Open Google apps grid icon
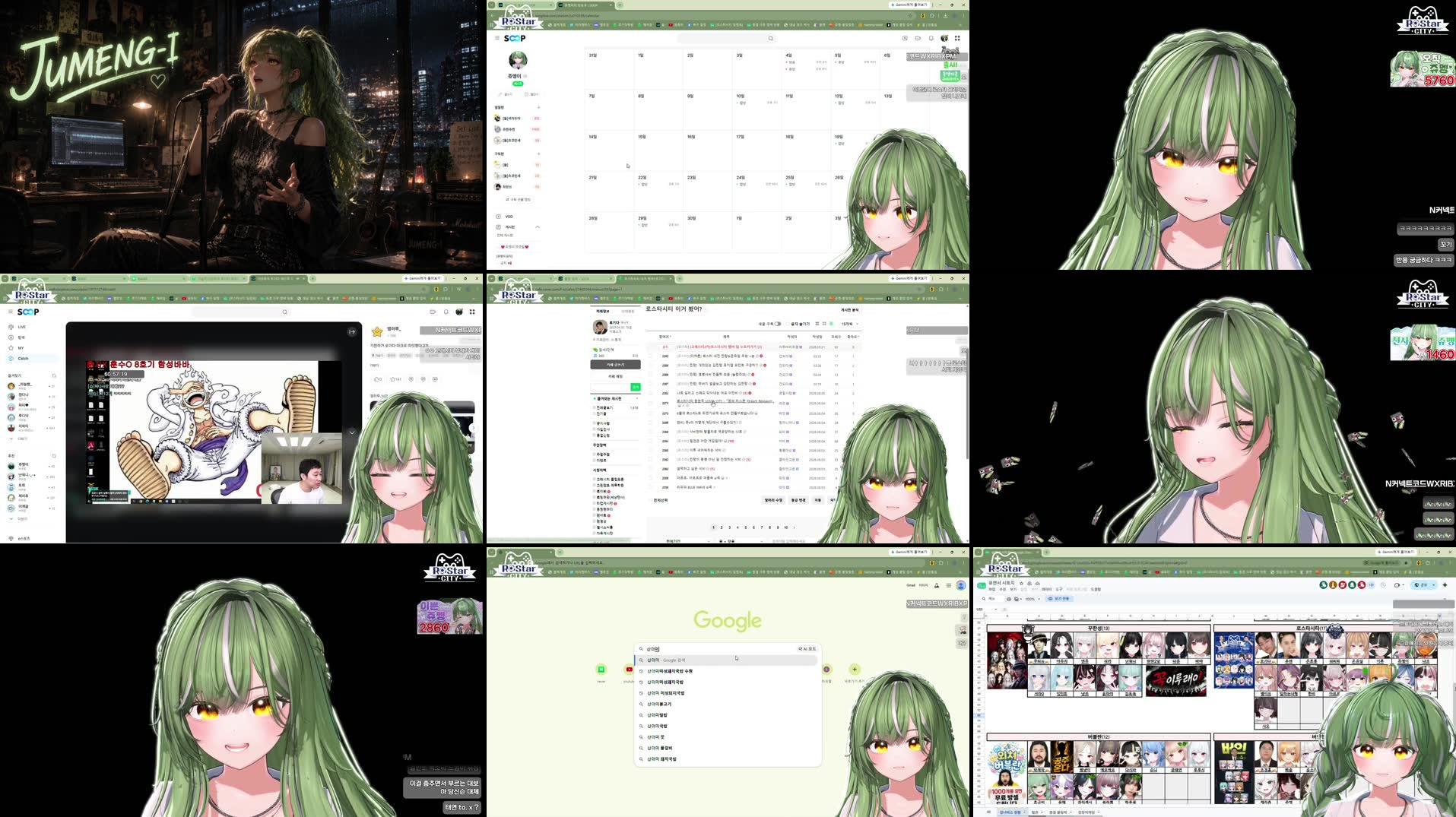Image resolution: width=1456 pixels, height=817 pixels. [x=949, y=585]
